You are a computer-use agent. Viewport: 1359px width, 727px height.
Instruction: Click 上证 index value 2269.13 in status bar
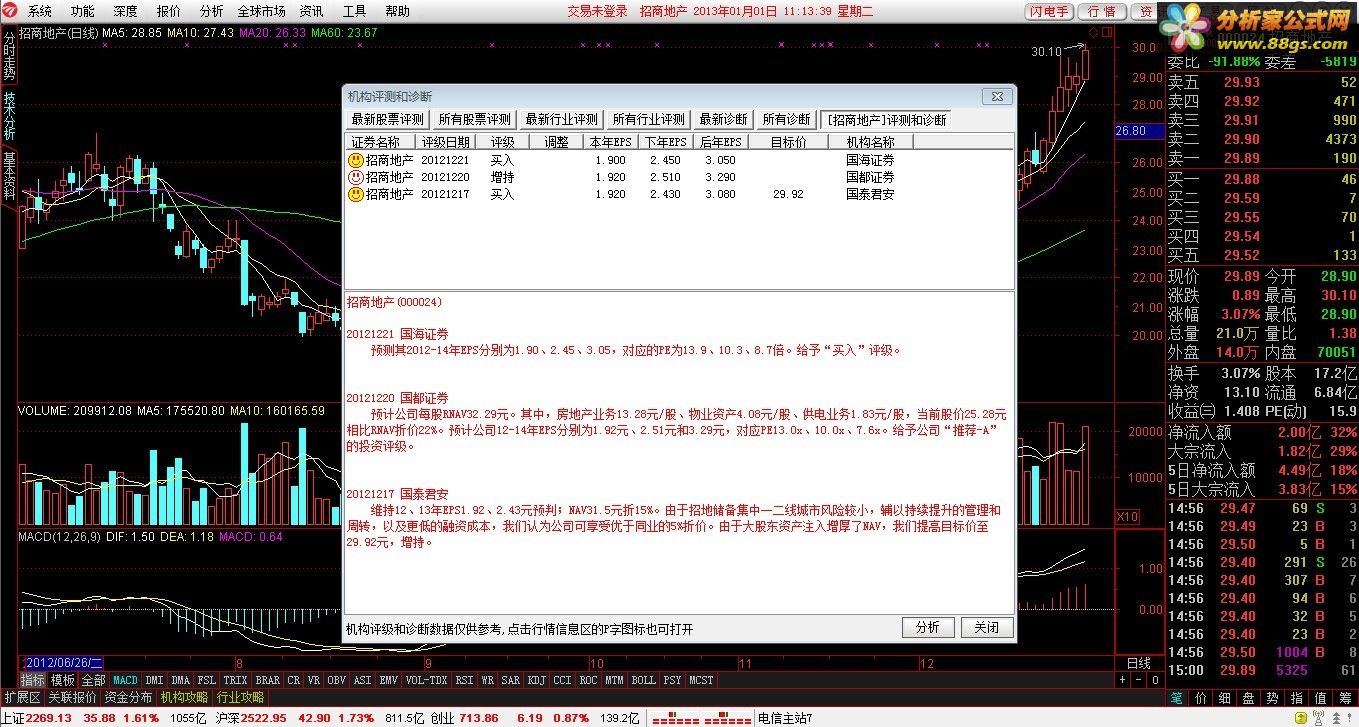(x=48, y=718)
